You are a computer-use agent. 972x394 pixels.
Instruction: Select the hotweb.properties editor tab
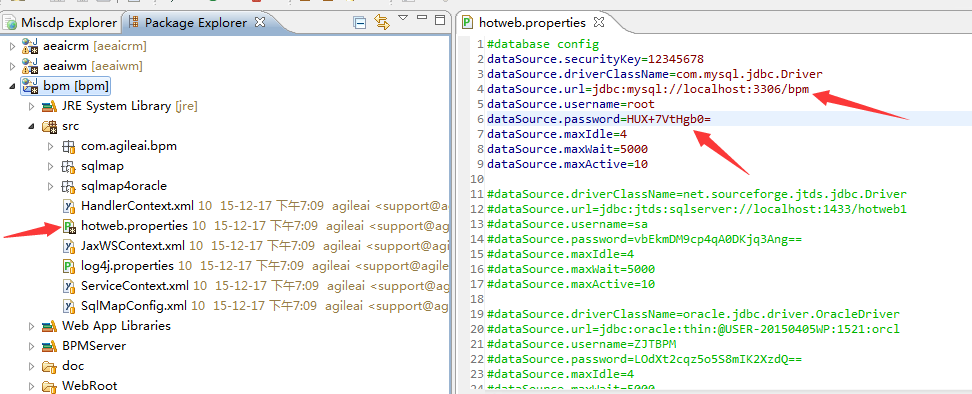point(532,23)
